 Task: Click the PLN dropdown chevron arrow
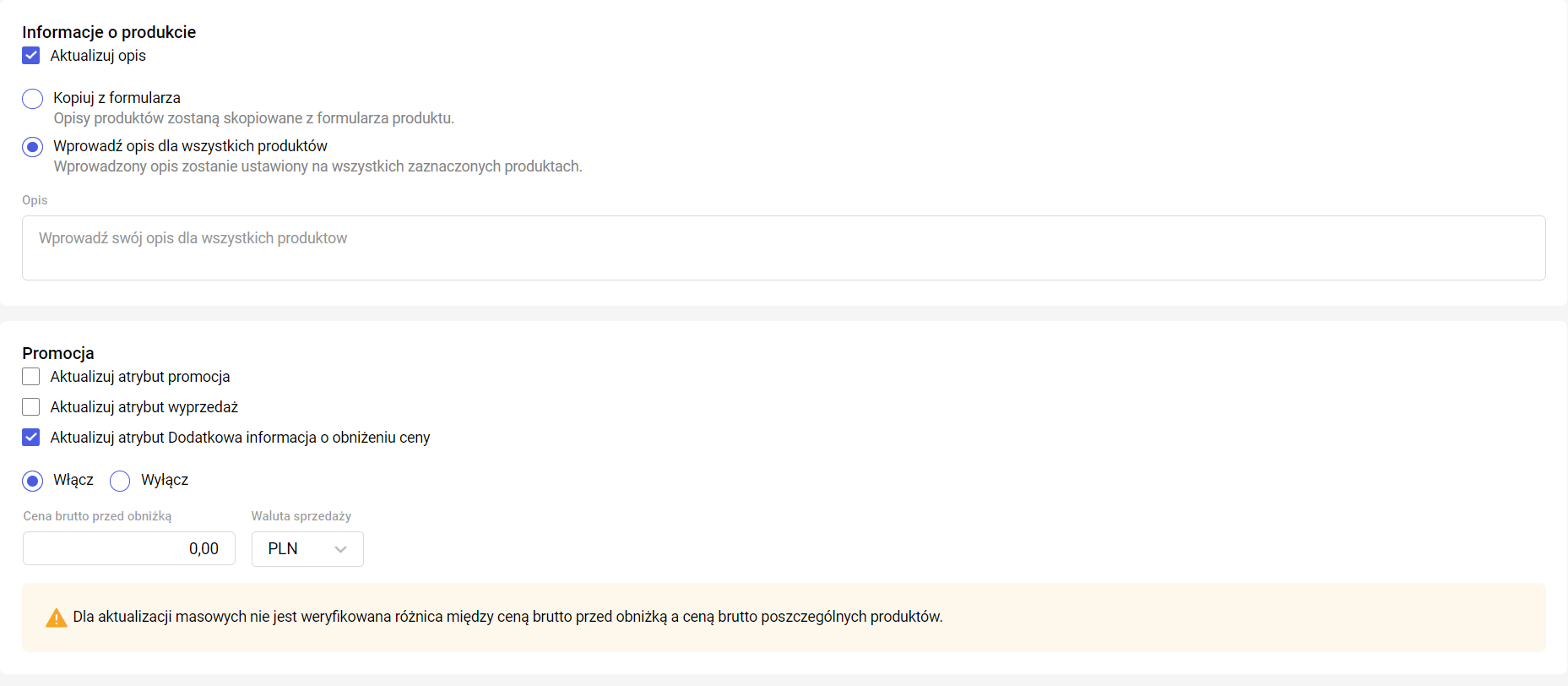tap(341, 549)
